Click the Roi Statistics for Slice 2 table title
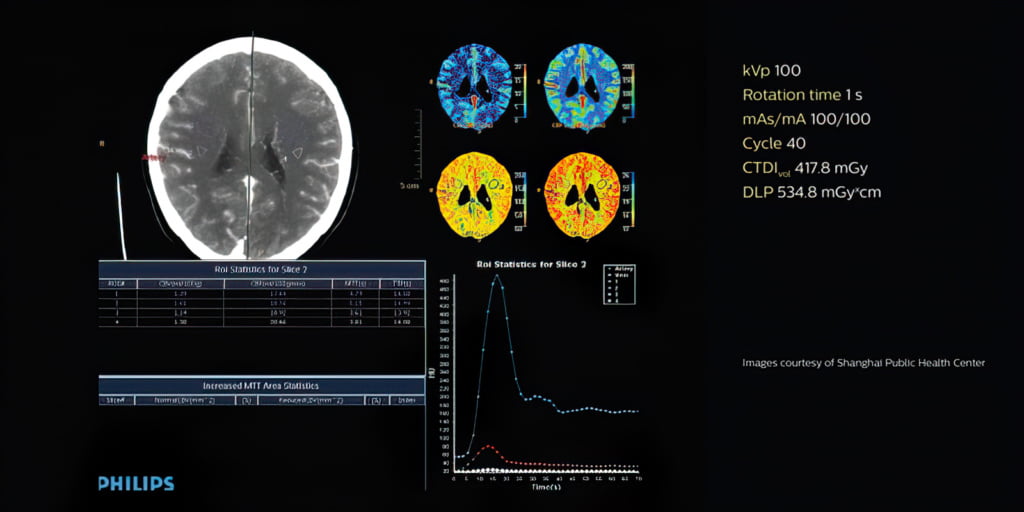The height and width of the screenshot is (512, 1024). tap(261, 267)
